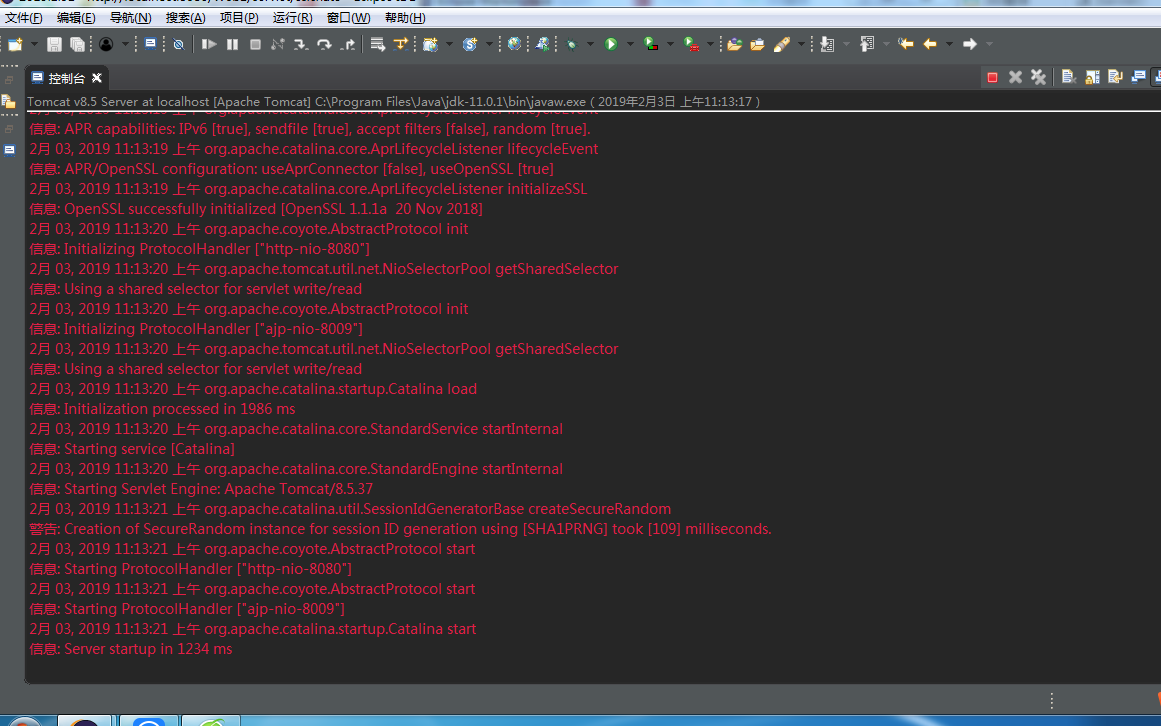Screen dimensions: 1161x726
Task: Open the 窗口(W) menu
Action: [348, 18]
